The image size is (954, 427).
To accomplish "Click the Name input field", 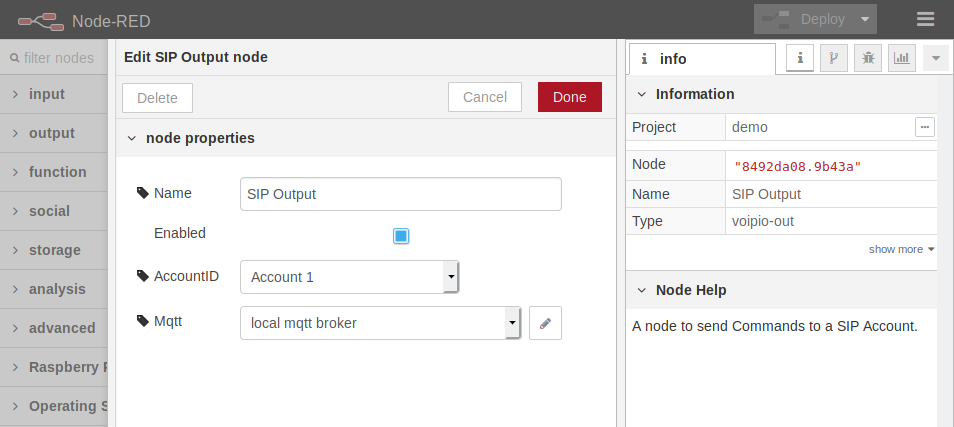I will point(400,194).
